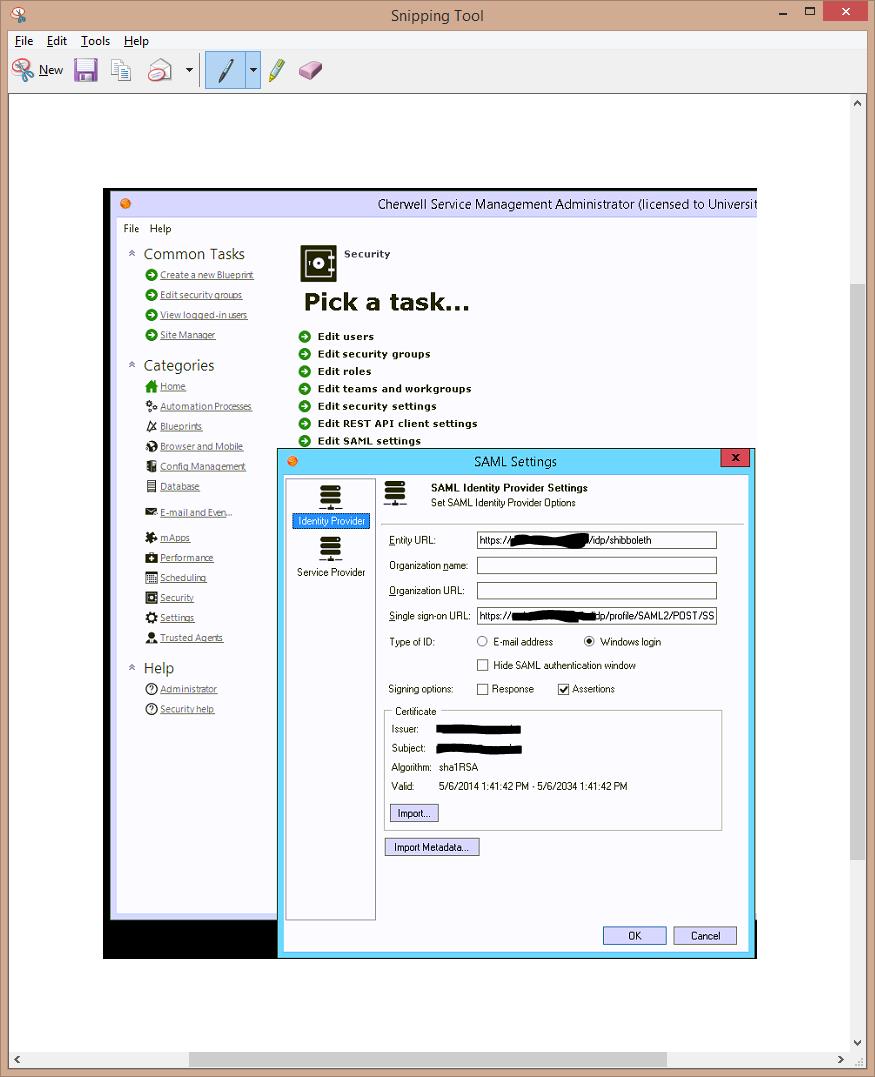Viewport: 875px width, 1077px height.
Task: Enable the Response signing checkbox
Action: click(483, 689)
